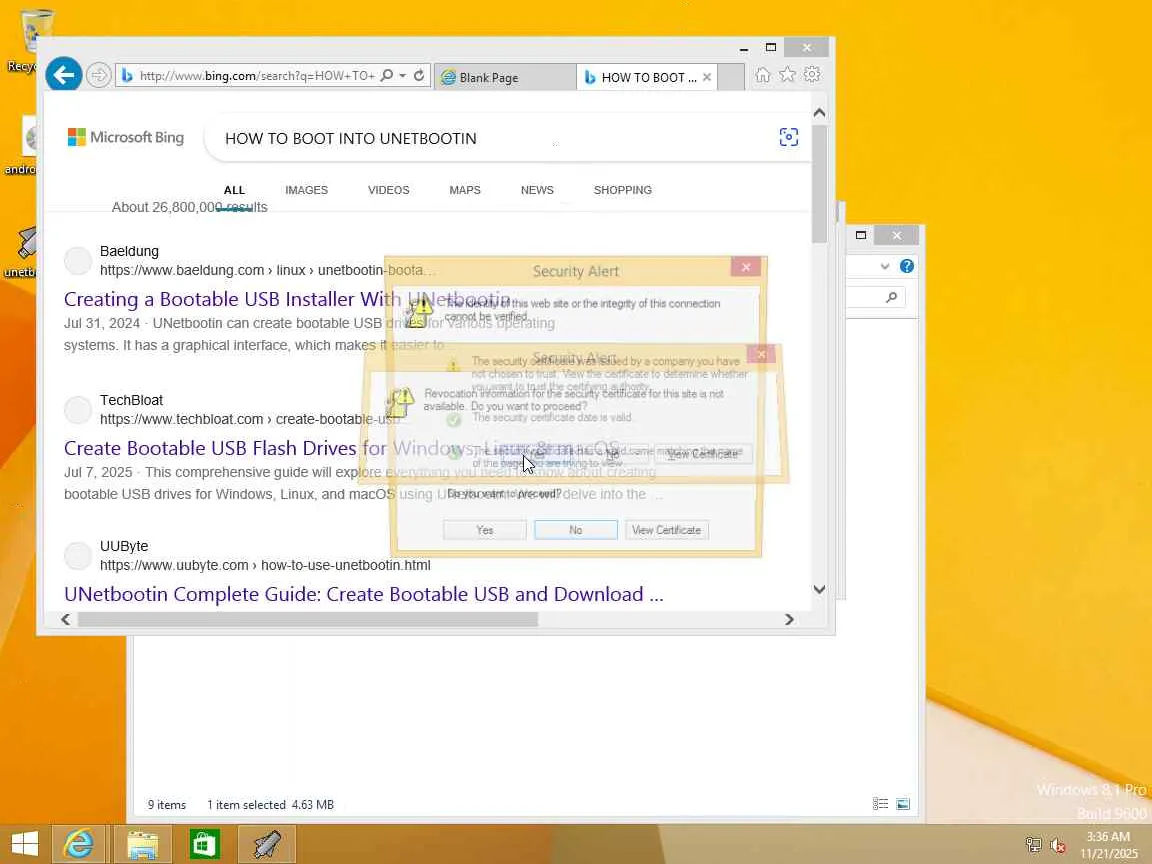
Task: Click the Baeldung site favicon
Action: tap(78, 261)
